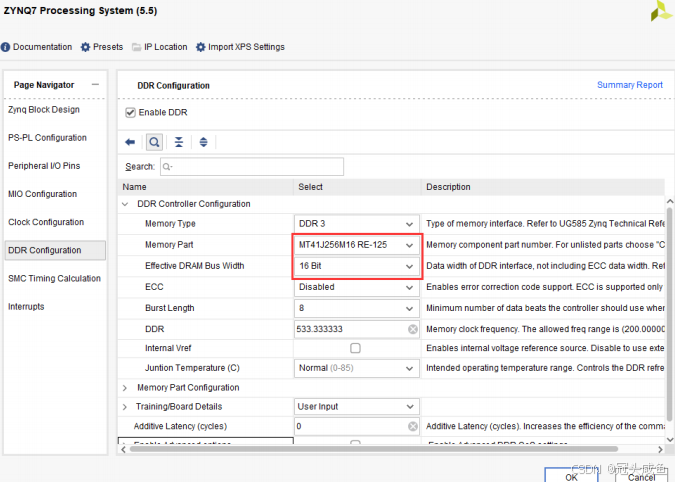
Task: Open Effective DRAM Bus Width dropdown
Action: tap(409, 266)
